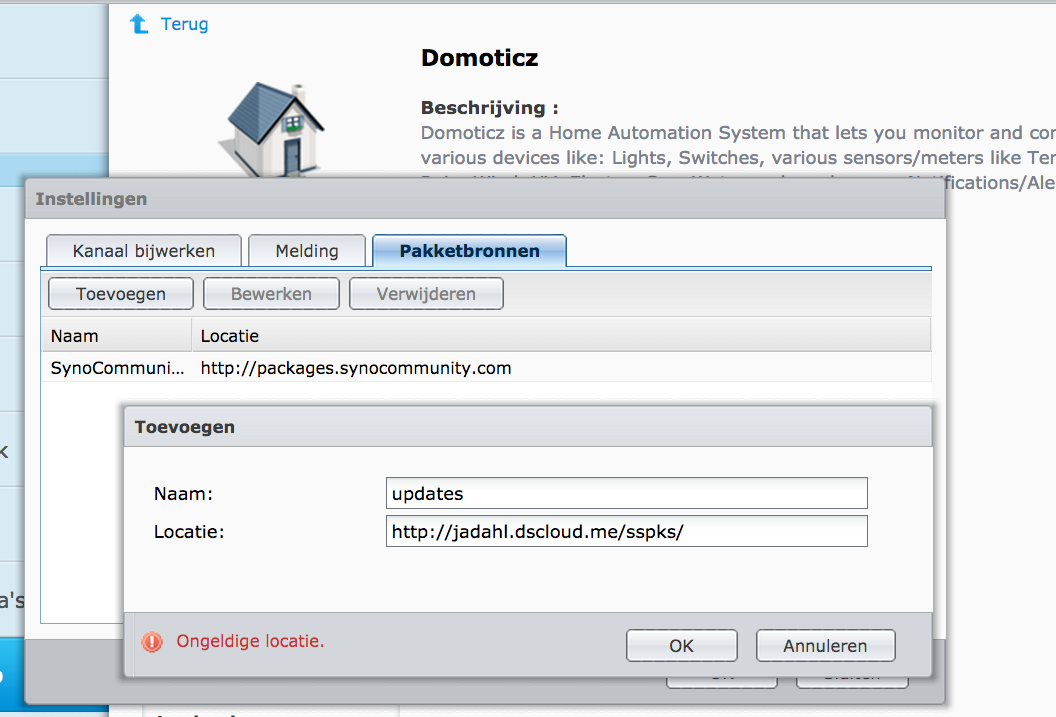Click the Toevoegen button in Instellingen
The height and width of the screenshot is (717, 1056).
(x=121, y=294)
